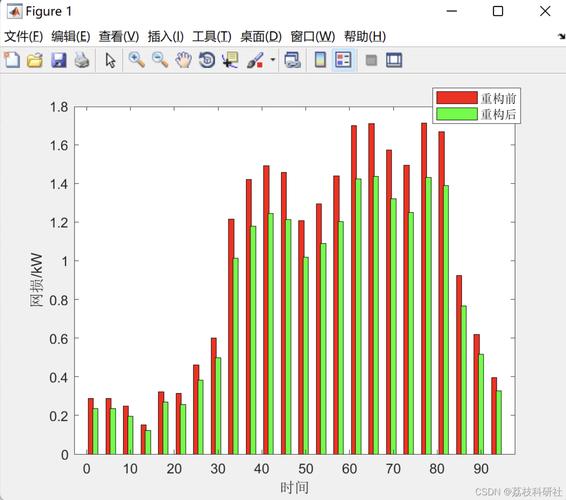Save the figure with the floppy disk icon
The height and width of the screenshot is (500, 566).
[58, 60]
